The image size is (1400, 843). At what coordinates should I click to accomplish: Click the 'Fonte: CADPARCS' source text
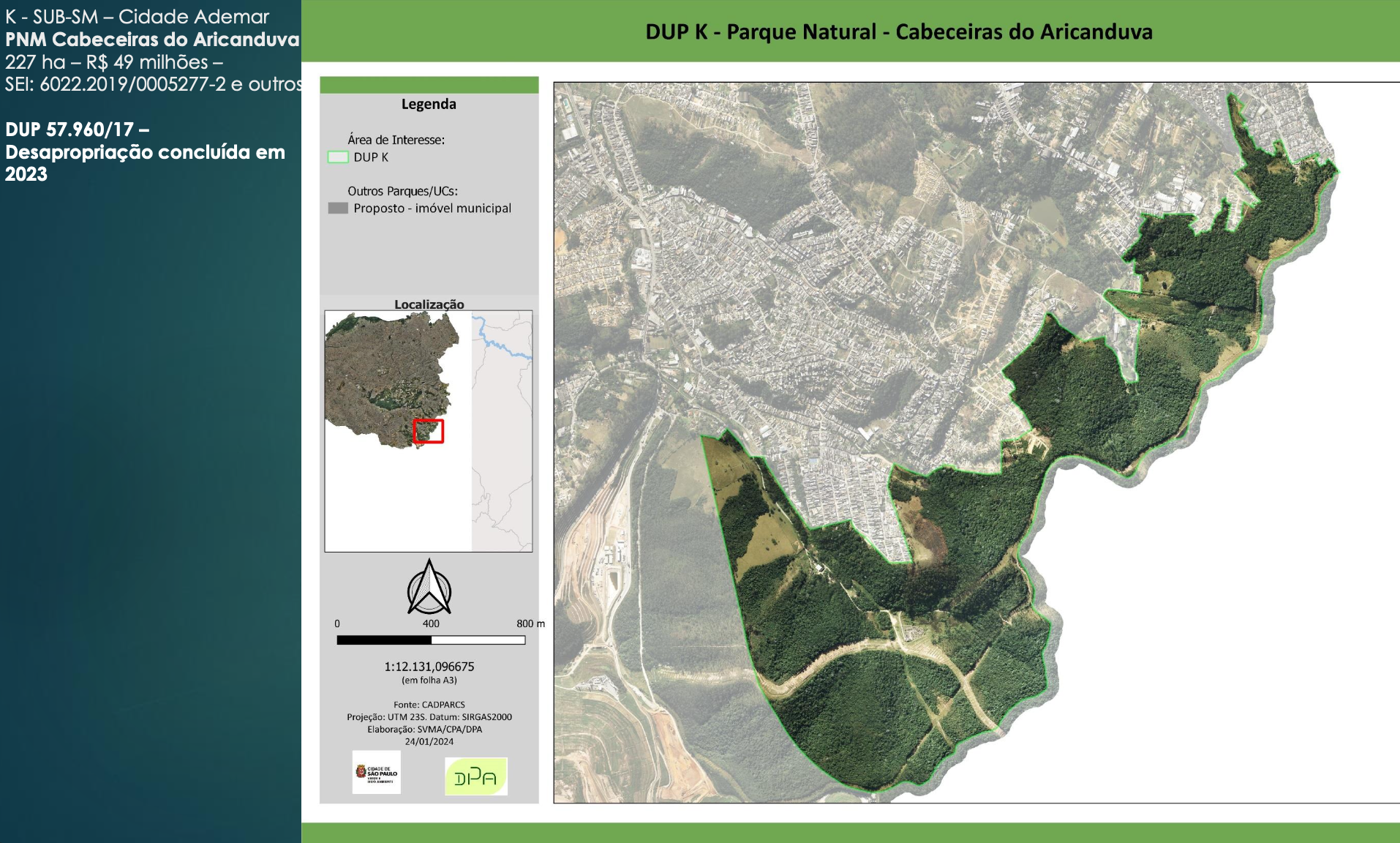coord(429,705)
